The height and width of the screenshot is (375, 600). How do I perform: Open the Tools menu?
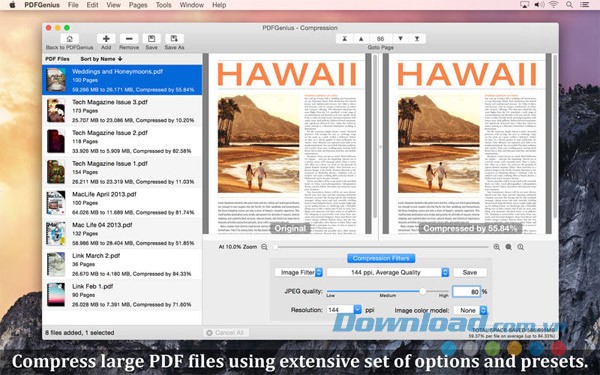[163, 5]
